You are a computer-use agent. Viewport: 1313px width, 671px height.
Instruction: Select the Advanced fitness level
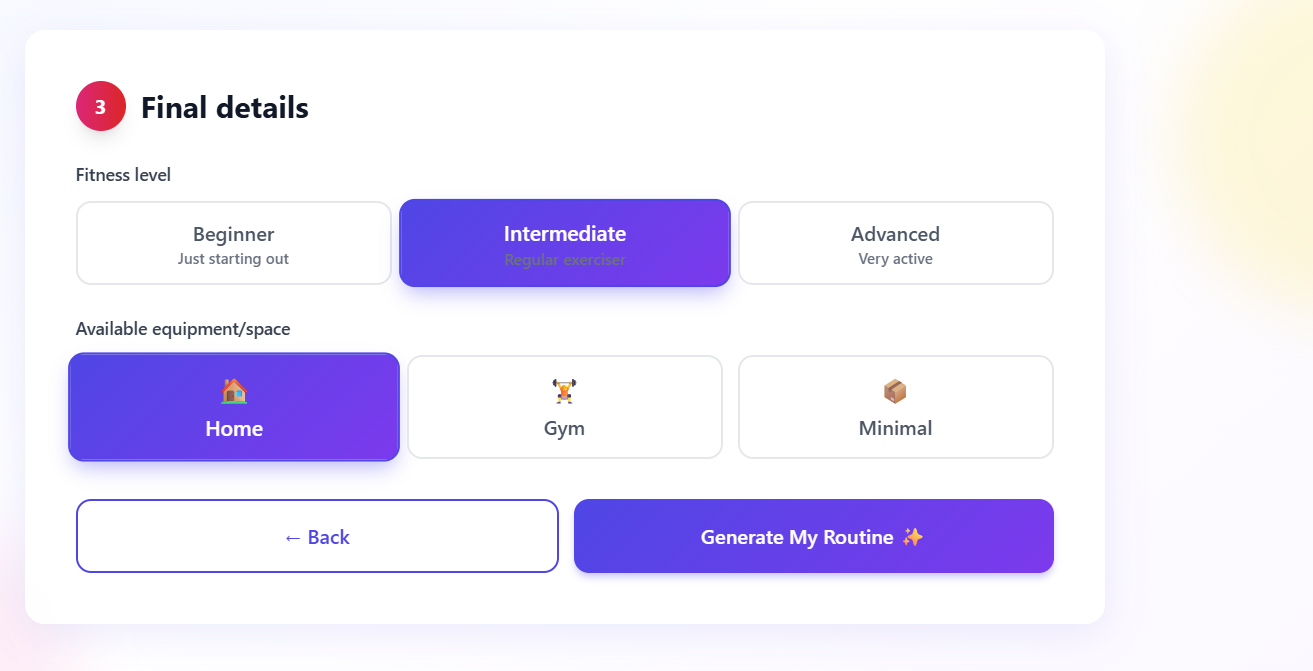(x=895, y=243)
